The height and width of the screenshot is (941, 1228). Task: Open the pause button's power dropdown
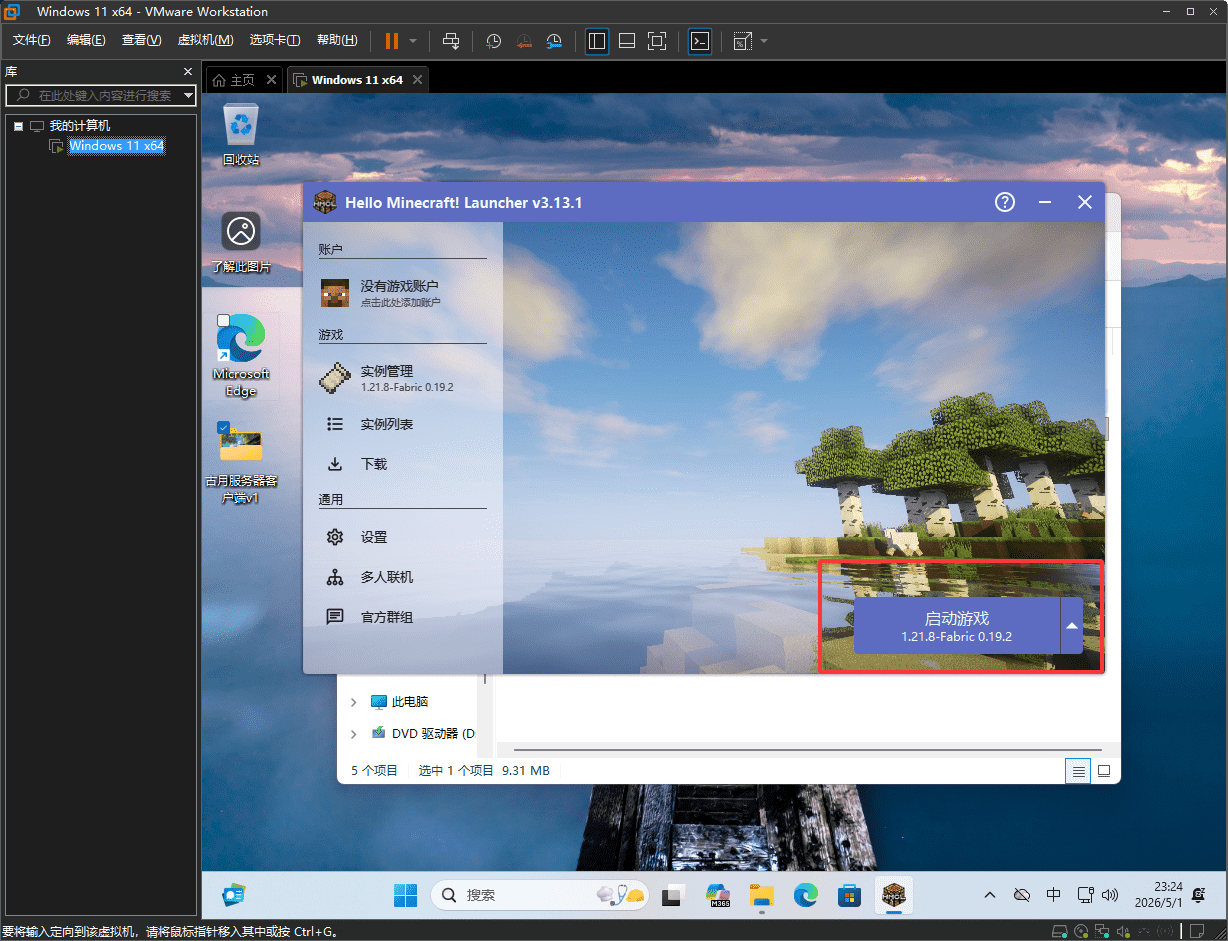(x=413, y=41)
